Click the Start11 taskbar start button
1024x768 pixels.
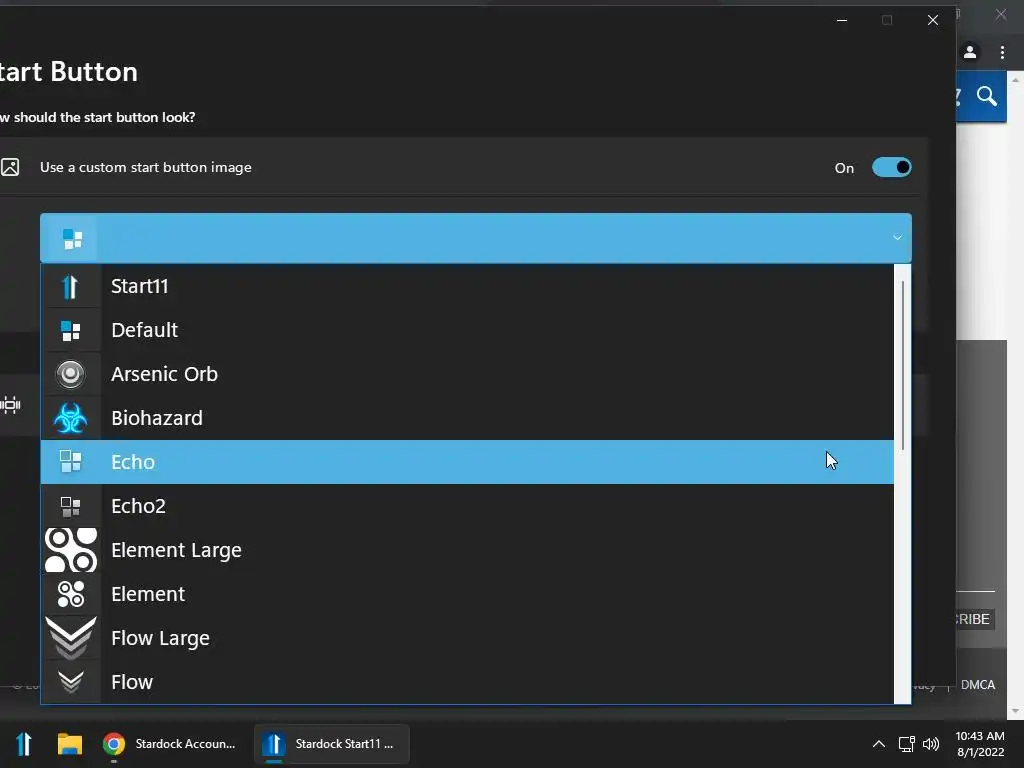[24, 744]
